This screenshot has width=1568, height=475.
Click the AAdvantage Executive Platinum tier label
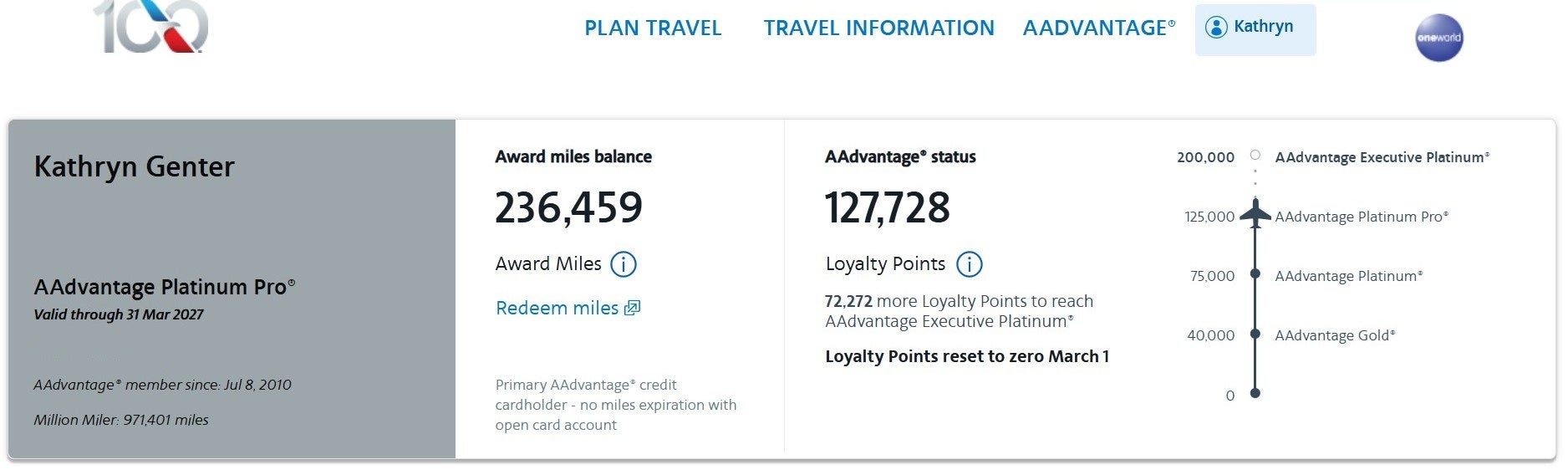click(x=1382, y=157)
